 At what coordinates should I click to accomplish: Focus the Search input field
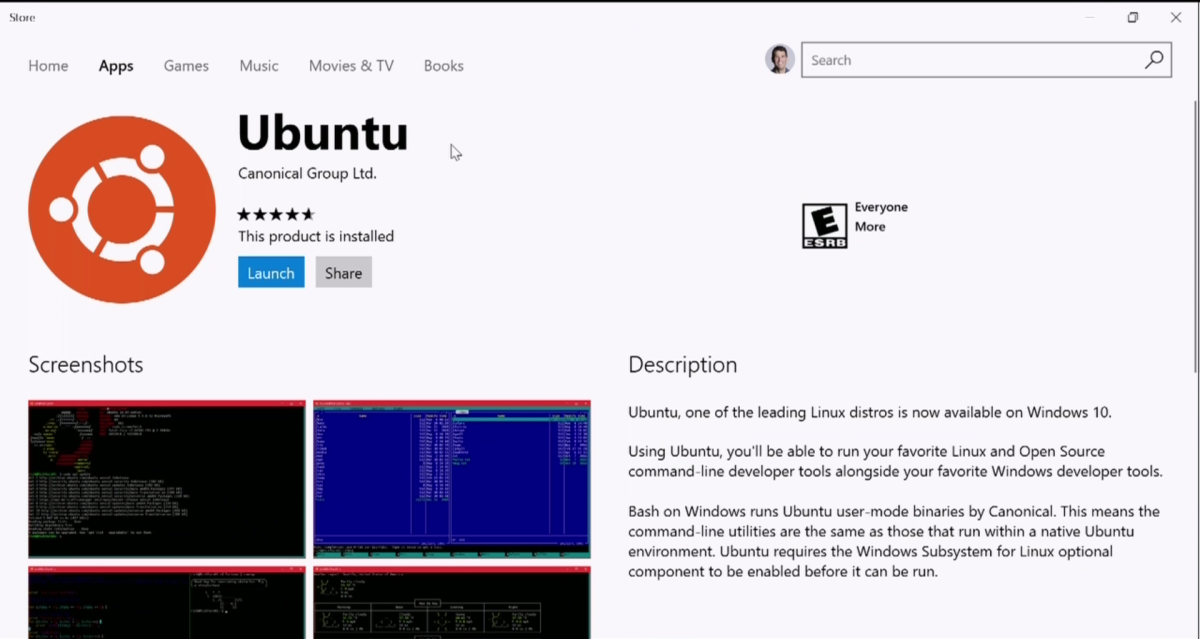pyautogui.click(x=970, y=60)
